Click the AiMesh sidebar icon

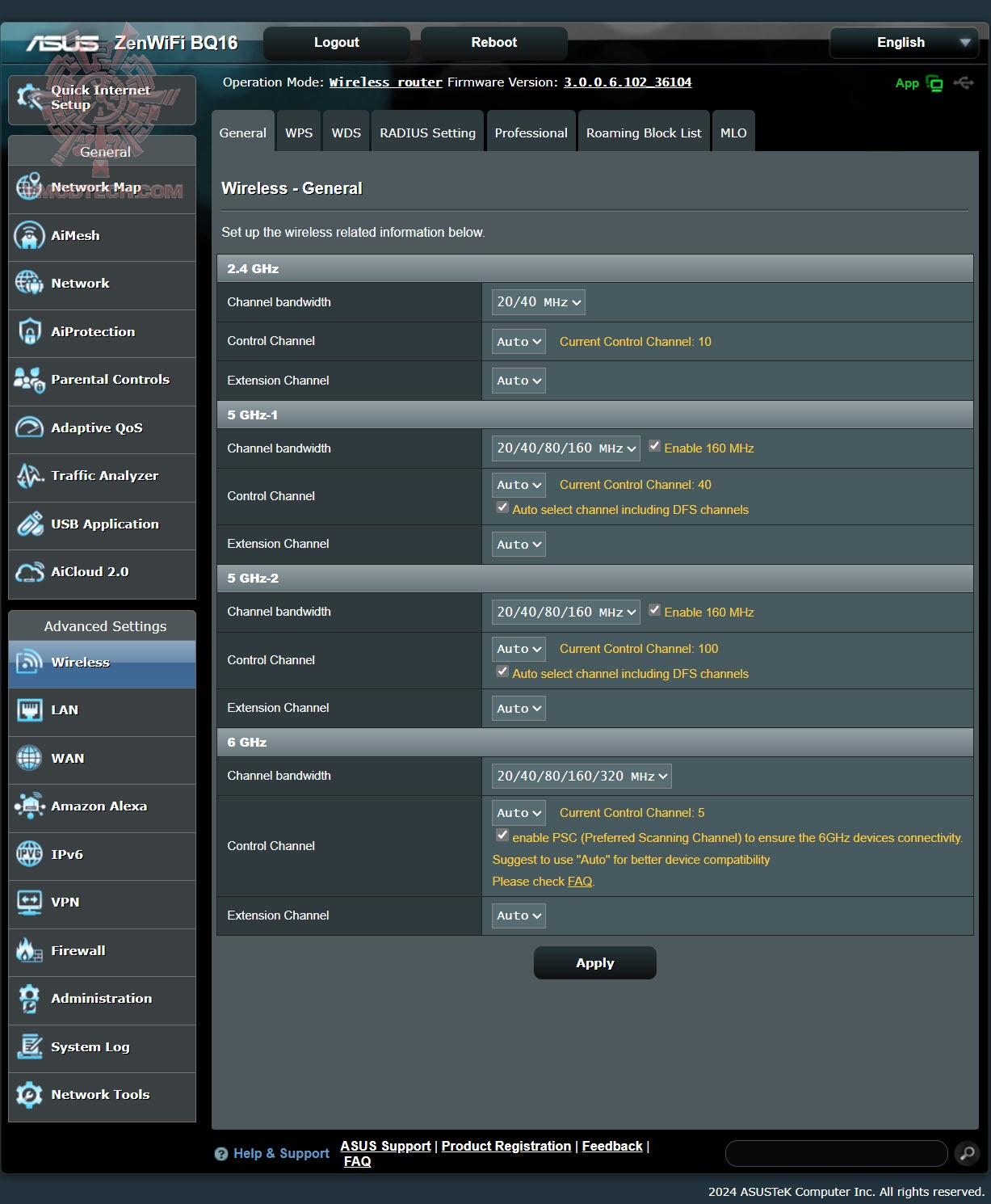(30, 236)
